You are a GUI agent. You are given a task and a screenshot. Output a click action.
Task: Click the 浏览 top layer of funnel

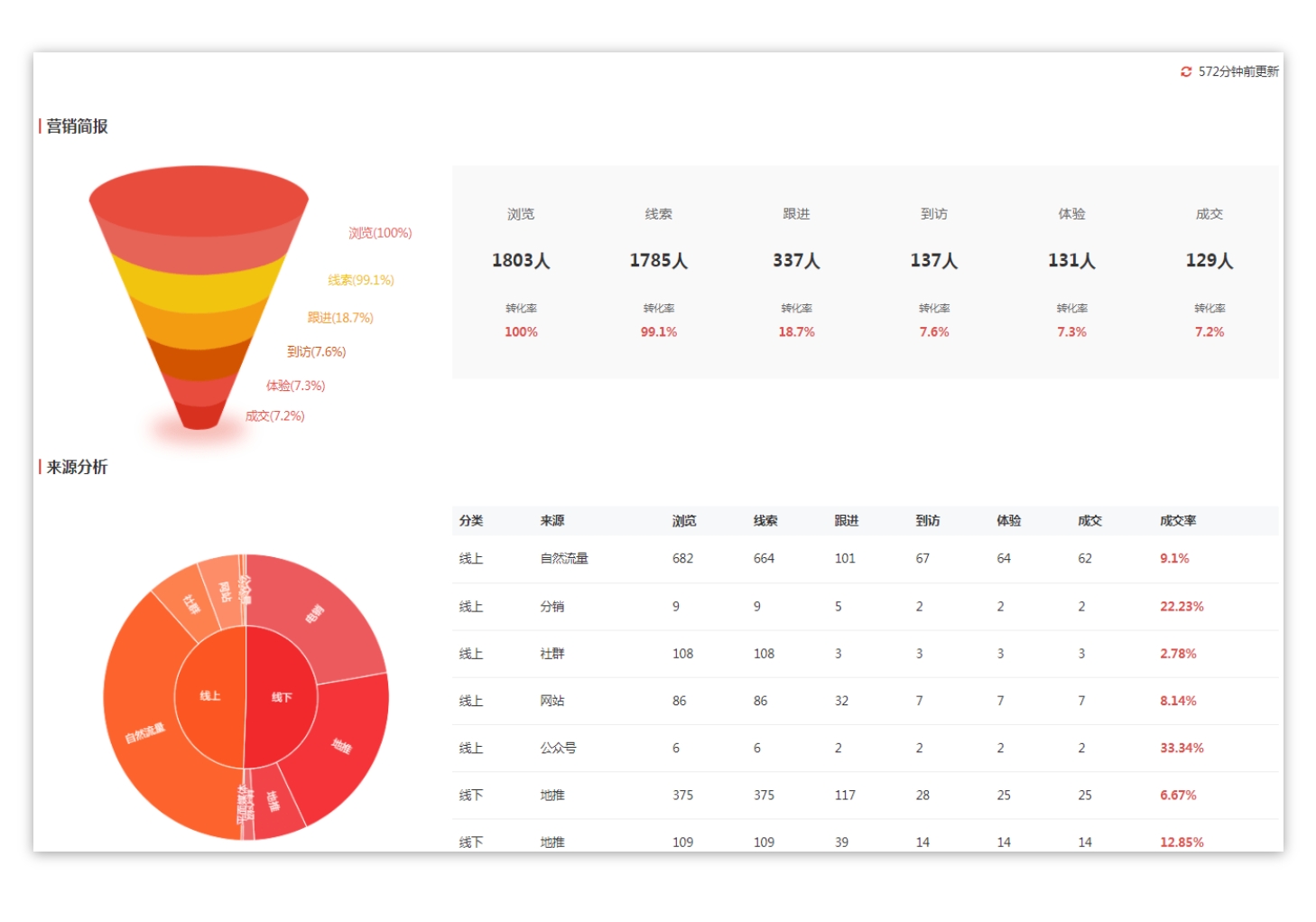pyautogui.click(x=199, y=217)
